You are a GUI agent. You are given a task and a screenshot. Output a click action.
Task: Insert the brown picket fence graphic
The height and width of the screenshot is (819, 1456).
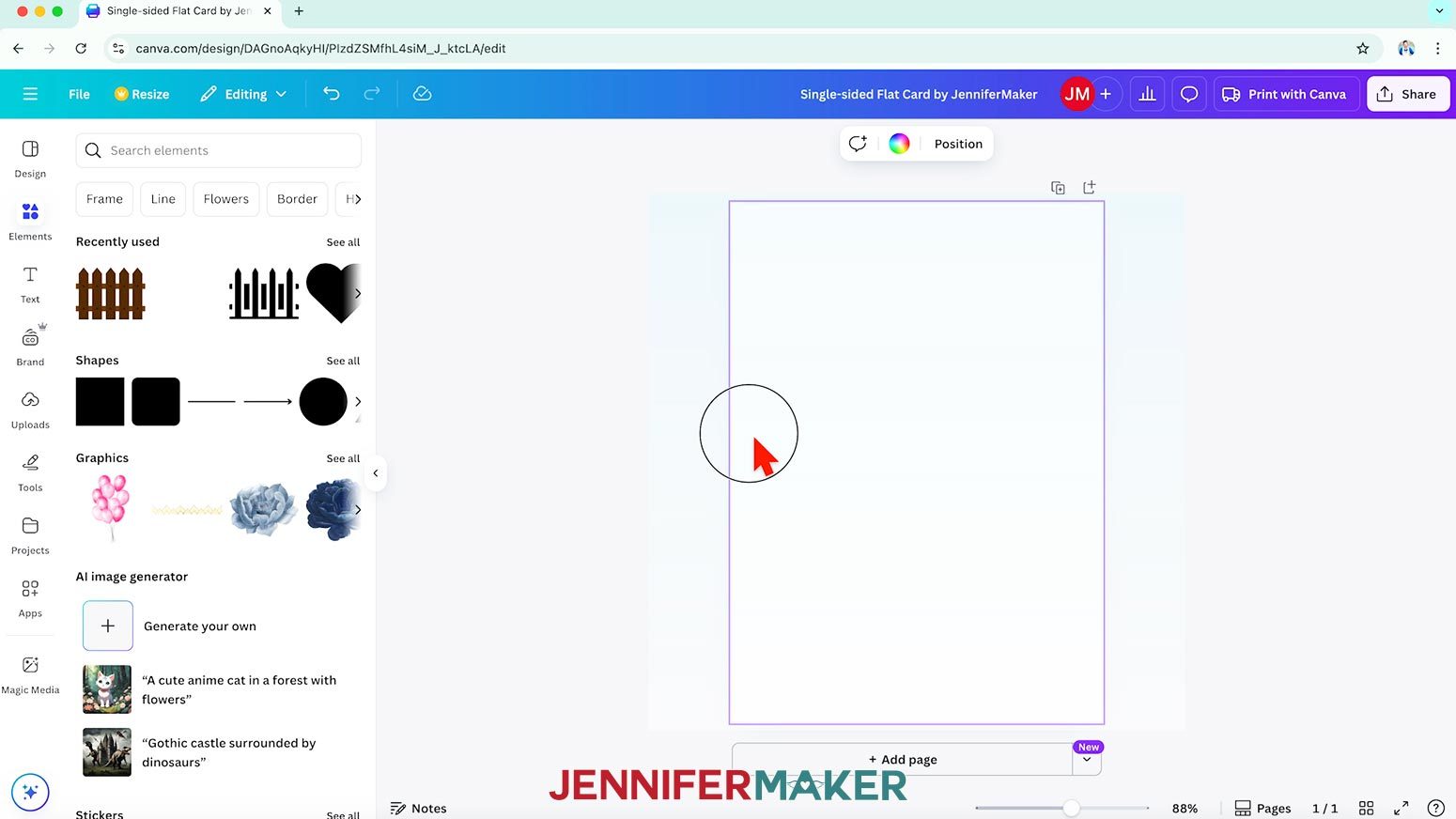pyautogui.click(x=111, y=294)
